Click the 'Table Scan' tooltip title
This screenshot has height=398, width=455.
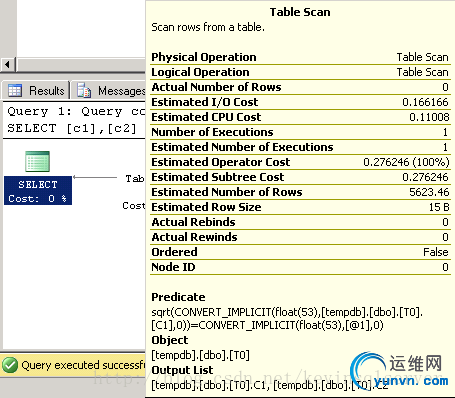(x=300, y=12)
